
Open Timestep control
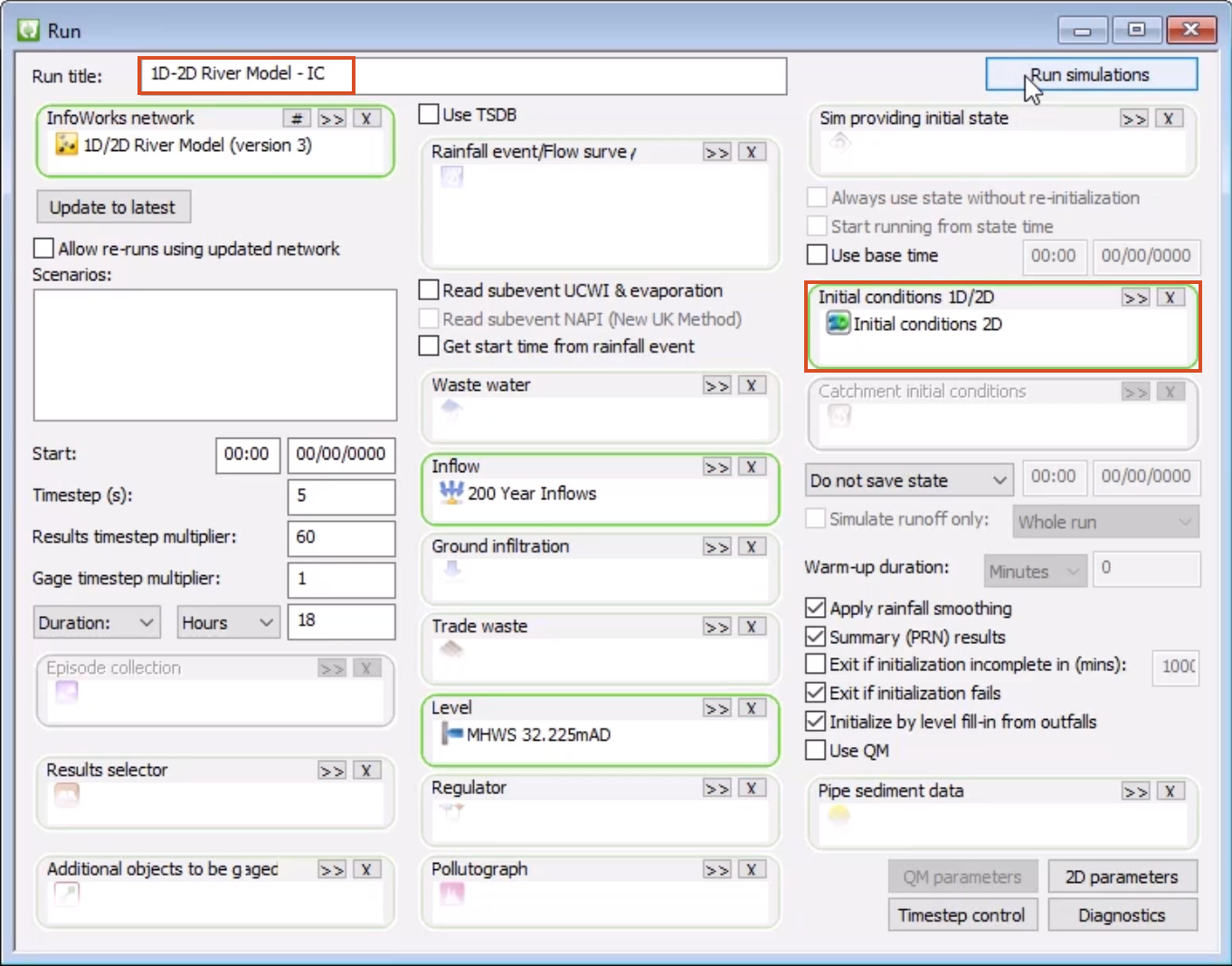(x=962, y=914)
